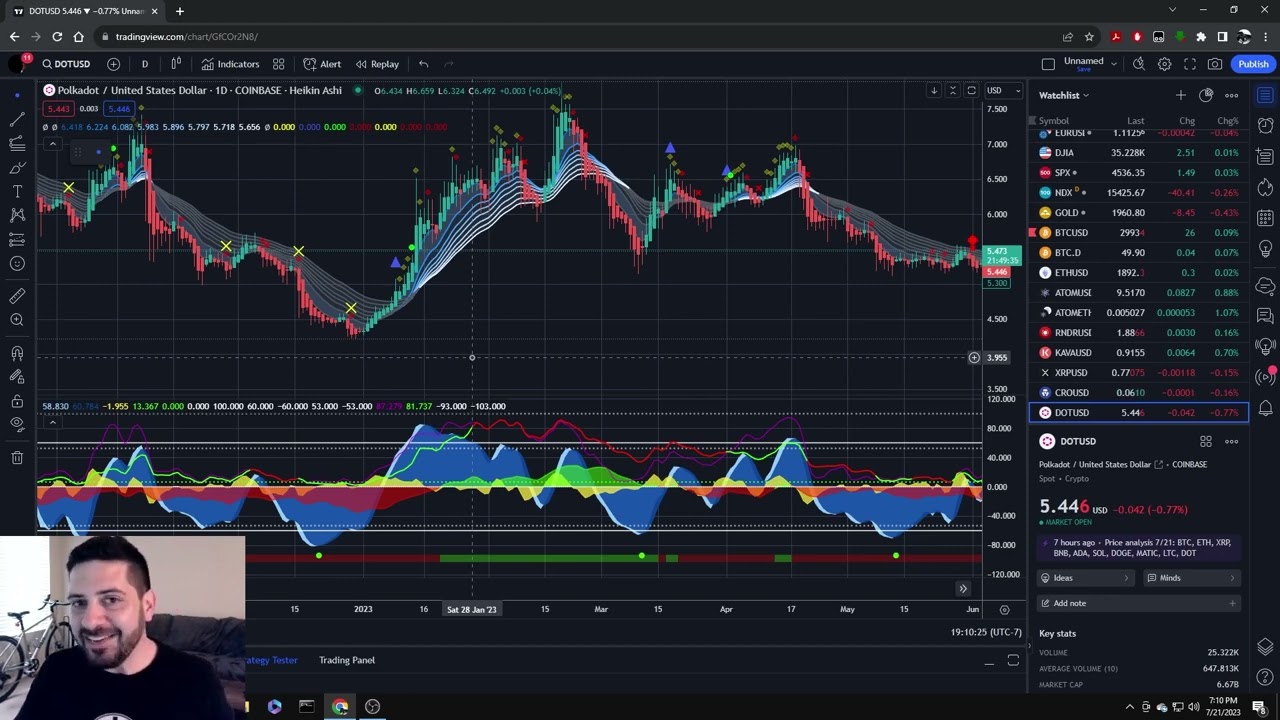This screenshot has width=1280, height=720.
Task: Sort watchlist by Chg% column
Action: [1228, 121]
